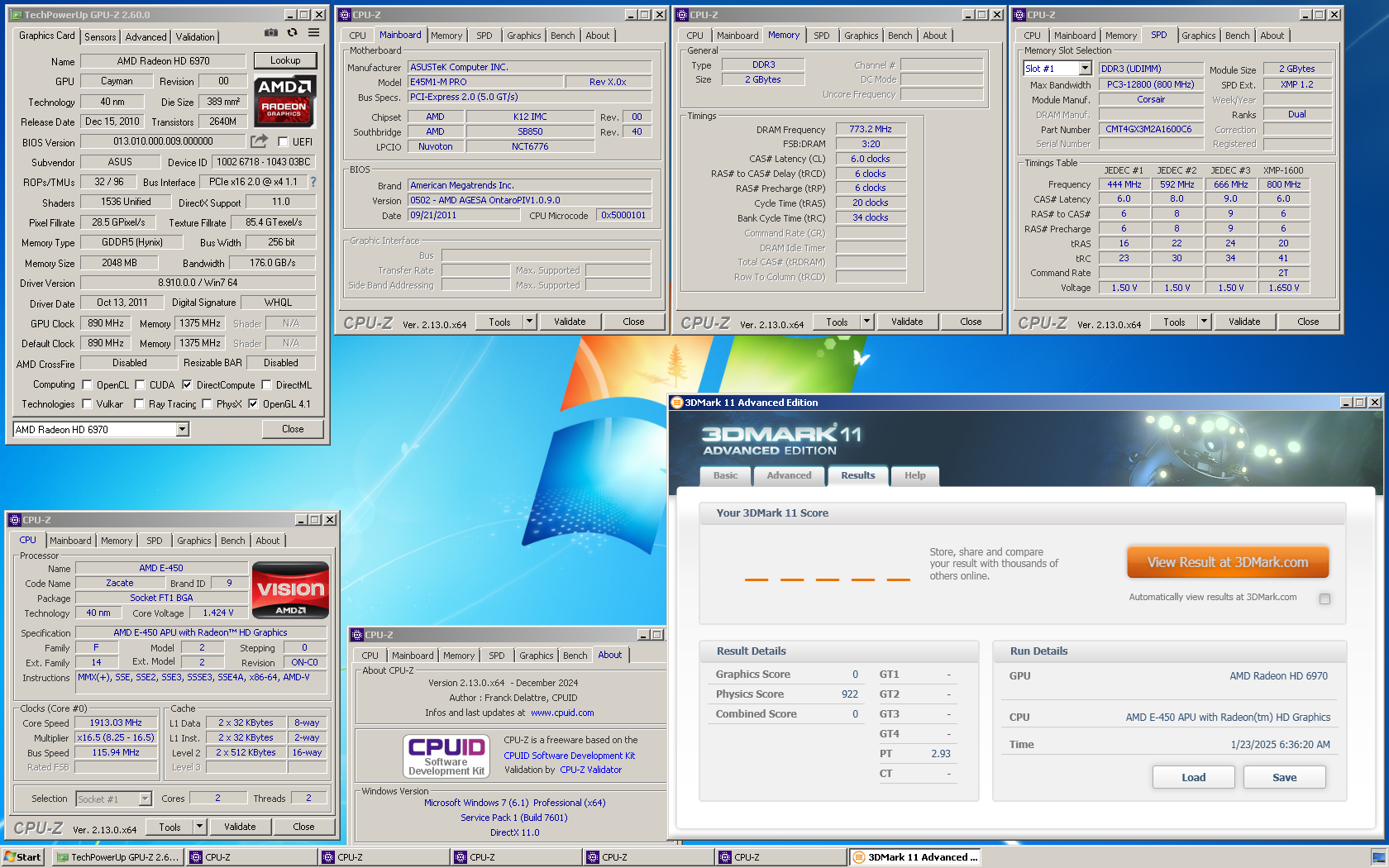This screenshot has height=868, width=1389.
Task: Expand Tools arrow in Mainboard CPU-Z window
Action: pos(529,322)
